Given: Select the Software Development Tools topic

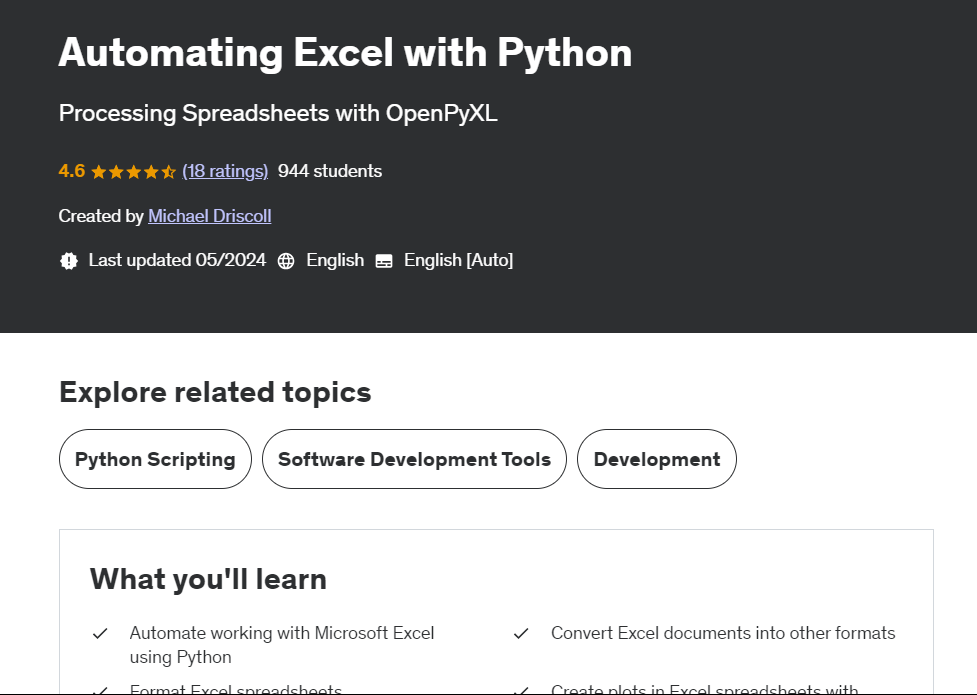Looking at the screenshot, I should click(414, 459).
